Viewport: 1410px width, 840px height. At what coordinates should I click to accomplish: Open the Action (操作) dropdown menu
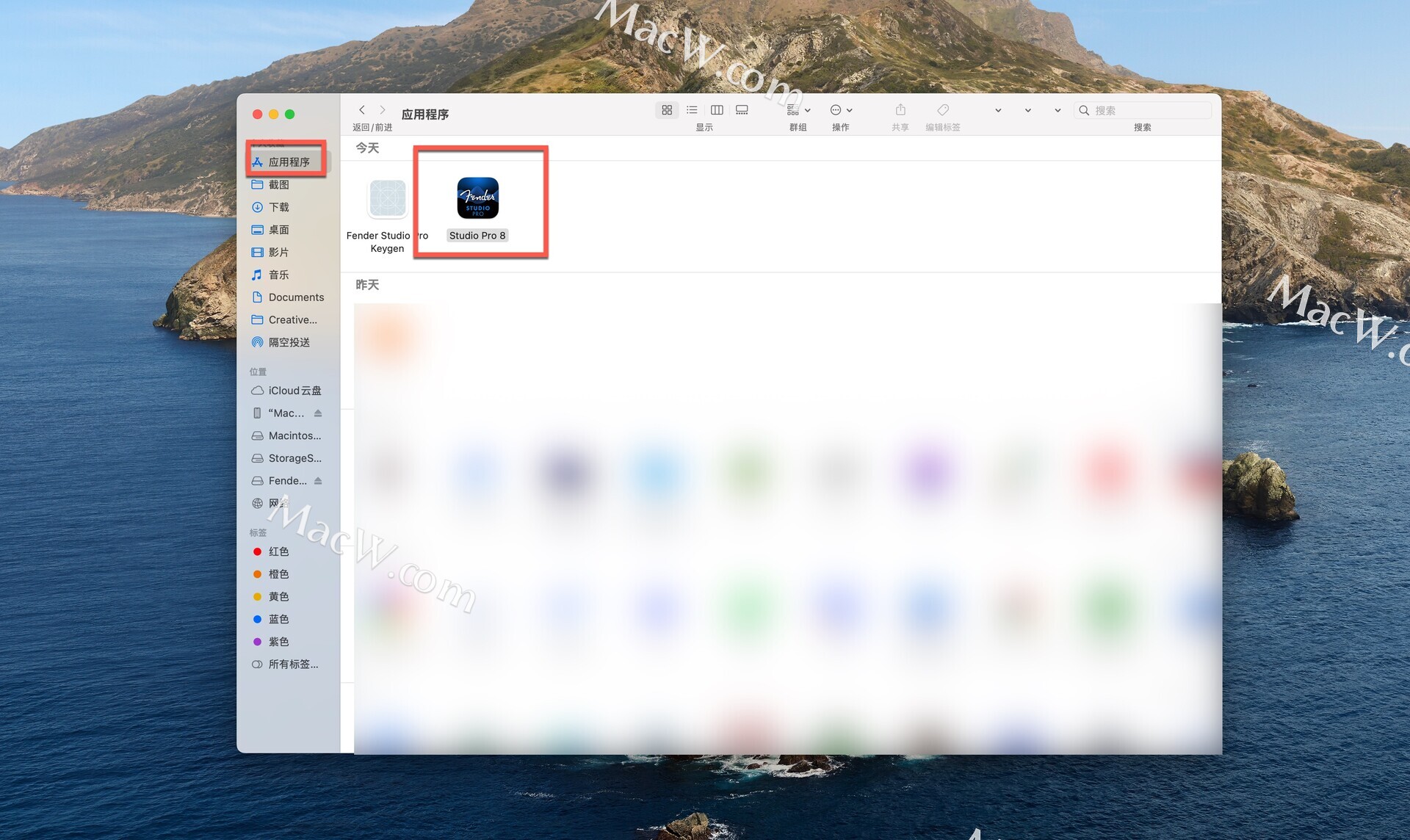pyautogui.click(x=841, y=110)
